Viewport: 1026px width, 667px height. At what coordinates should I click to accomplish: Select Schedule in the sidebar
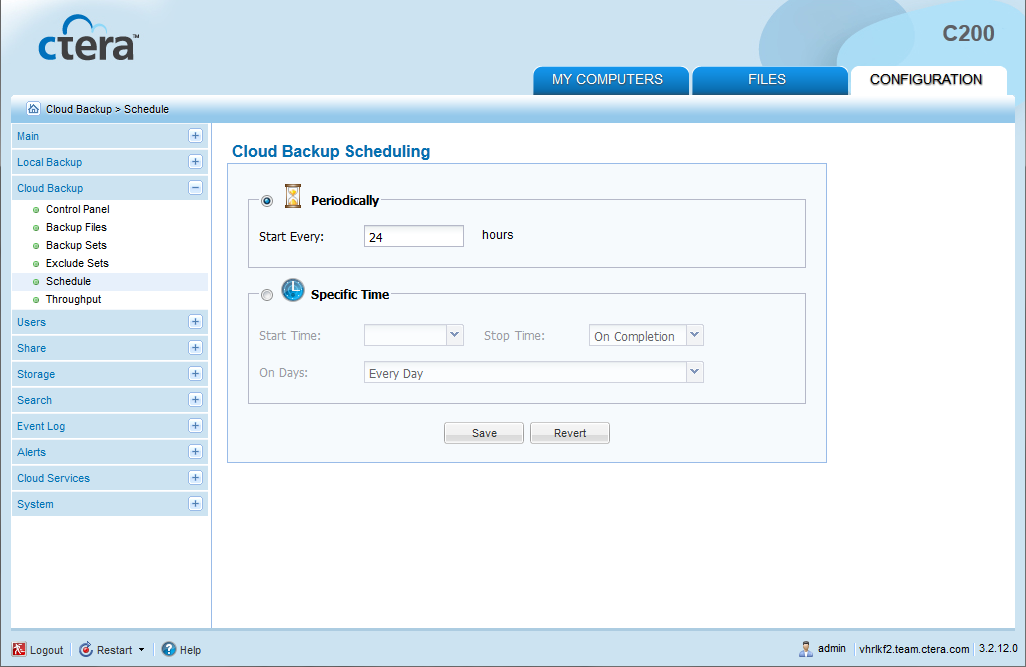point(68,281)
